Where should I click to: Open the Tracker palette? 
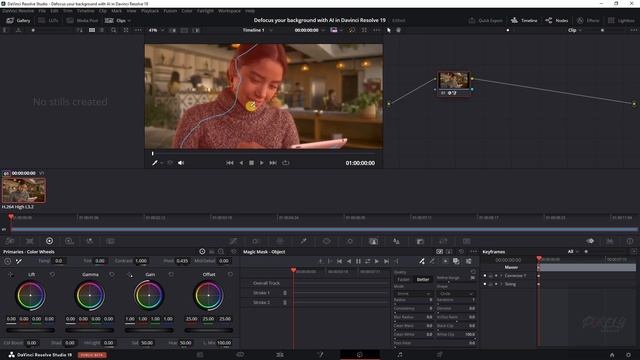pyautogui.click(x=350, y=241)
